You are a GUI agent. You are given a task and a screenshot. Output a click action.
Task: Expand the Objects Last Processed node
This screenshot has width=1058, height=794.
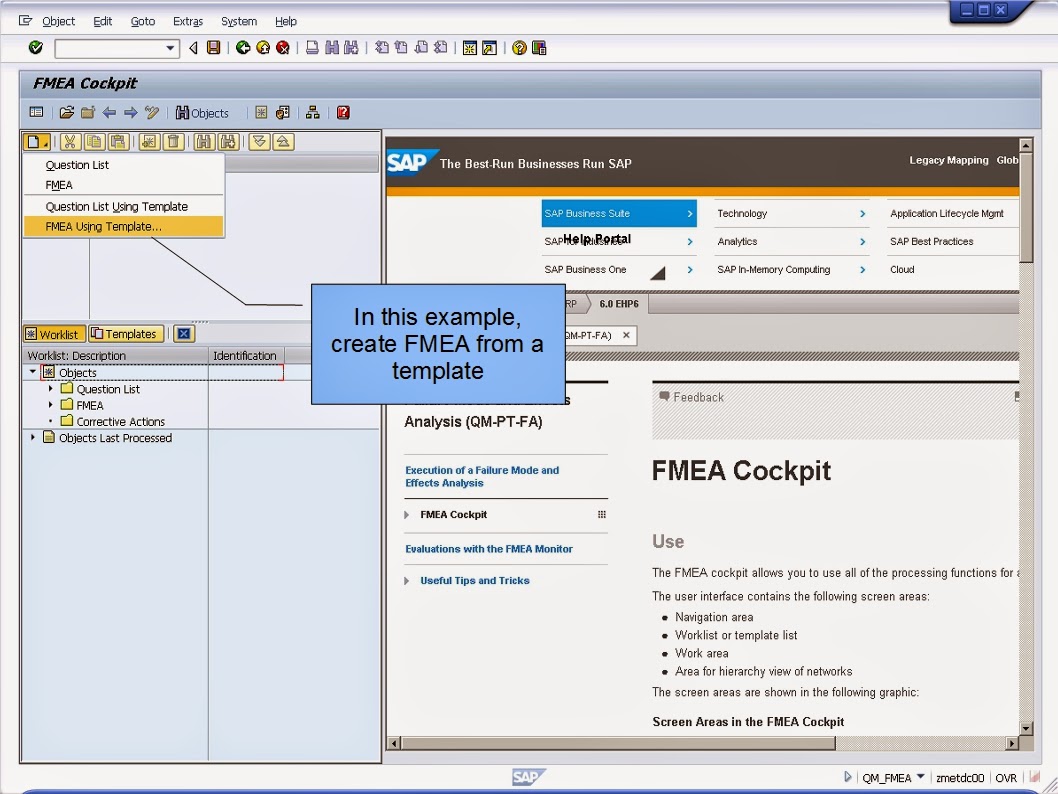32,437
